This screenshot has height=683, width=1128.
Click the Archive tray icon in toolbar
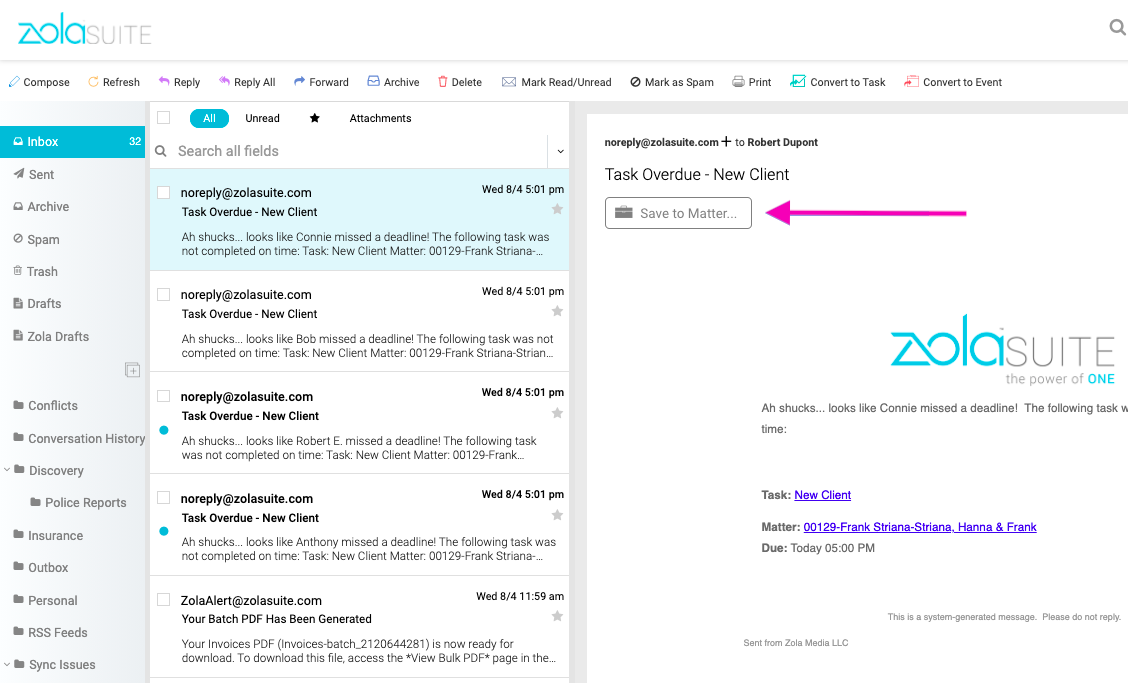pyautogui.click(x=373, y=81)
